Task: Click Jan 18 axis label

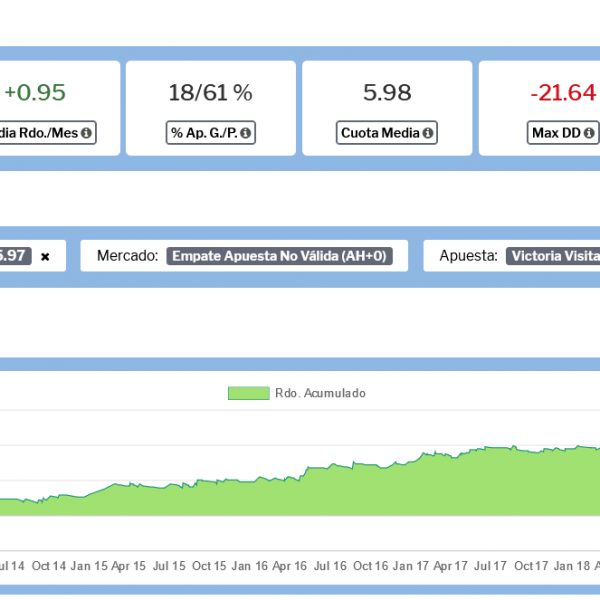Action: 572,566
